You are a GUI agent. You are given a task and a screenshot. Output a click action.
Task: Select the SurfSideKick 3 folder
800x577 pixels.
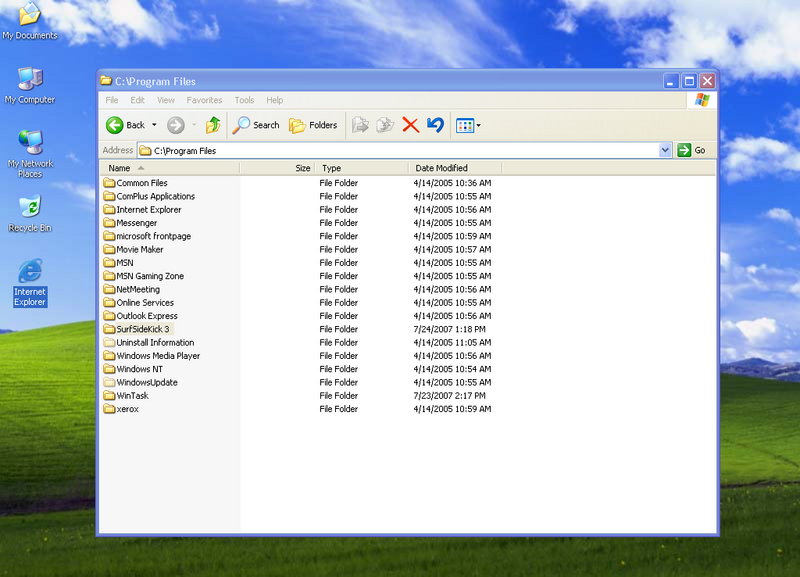coord(138,329)
